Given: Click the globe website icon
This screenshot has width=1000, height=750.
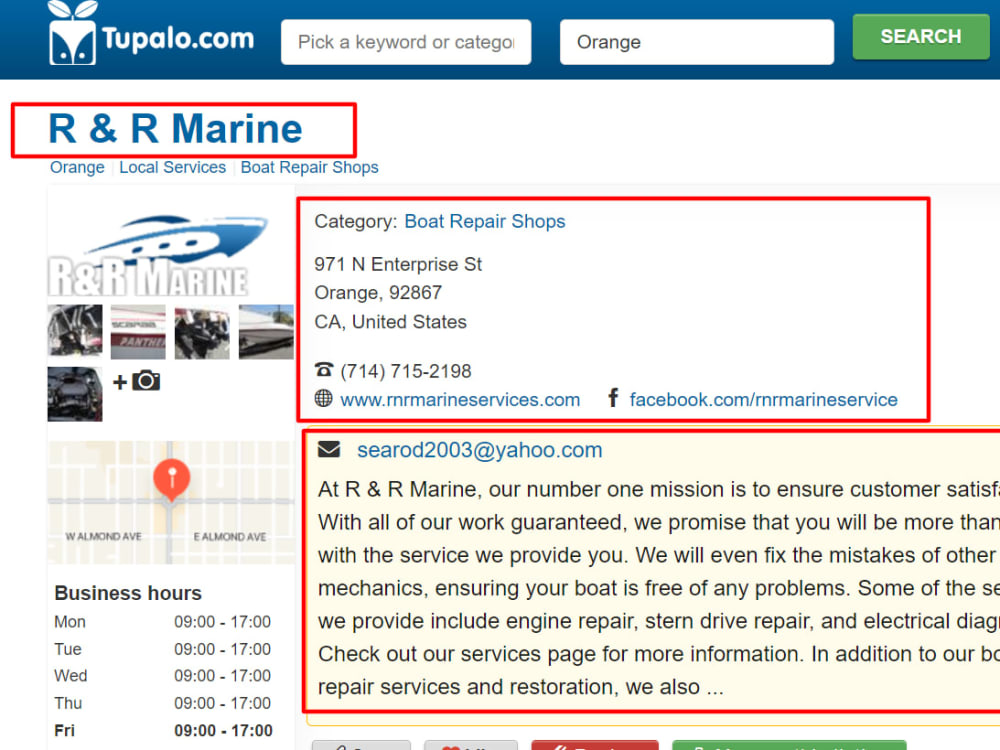Looking at the screenshot, I should [323, 399].
